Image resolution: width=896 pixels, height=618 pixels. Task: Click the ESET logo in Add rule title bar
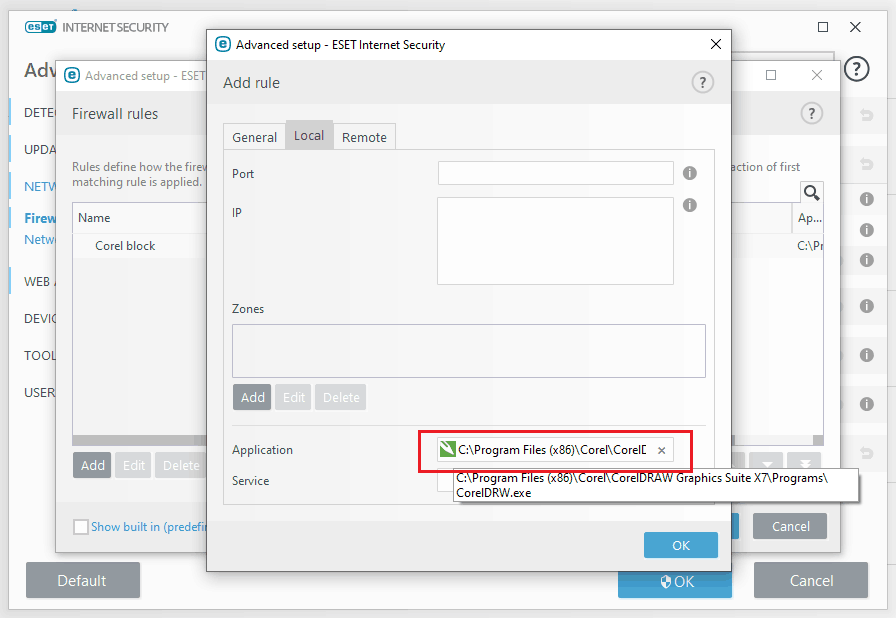(x=223, y=44)
